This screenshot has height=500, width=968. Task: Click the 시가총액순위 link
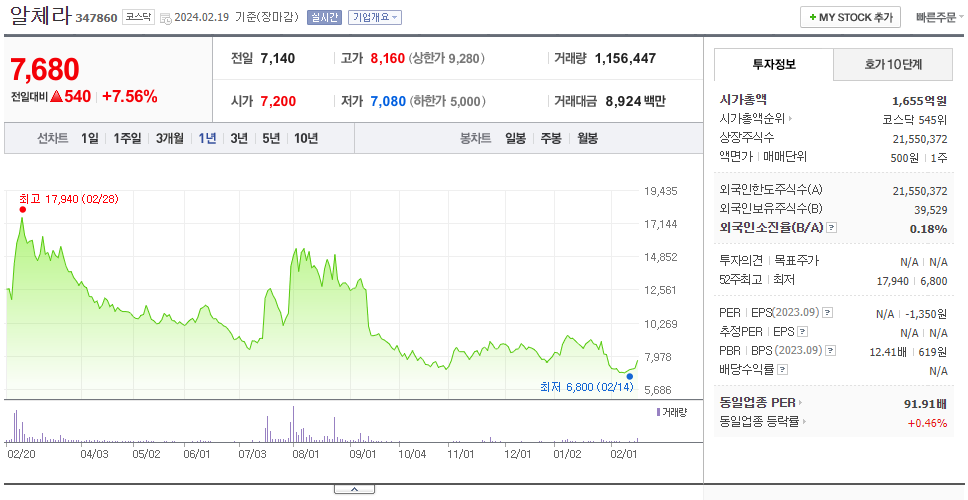tap(753, 119)
